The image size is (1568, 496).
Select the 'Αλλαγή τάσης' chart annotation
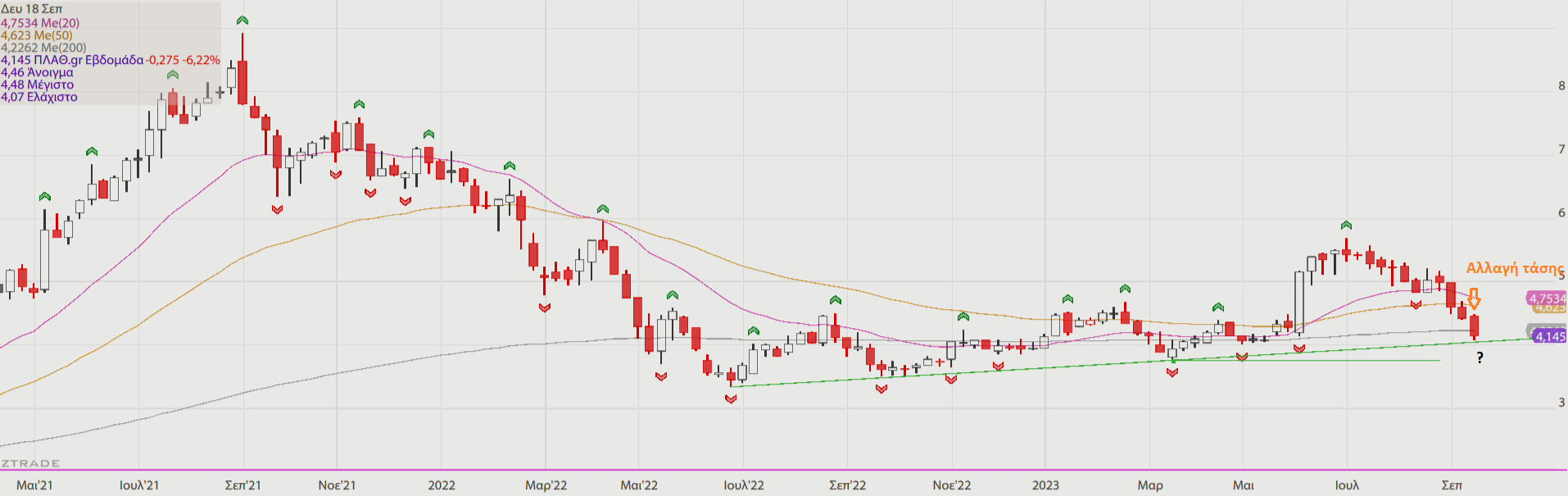tap(1515, 268)
